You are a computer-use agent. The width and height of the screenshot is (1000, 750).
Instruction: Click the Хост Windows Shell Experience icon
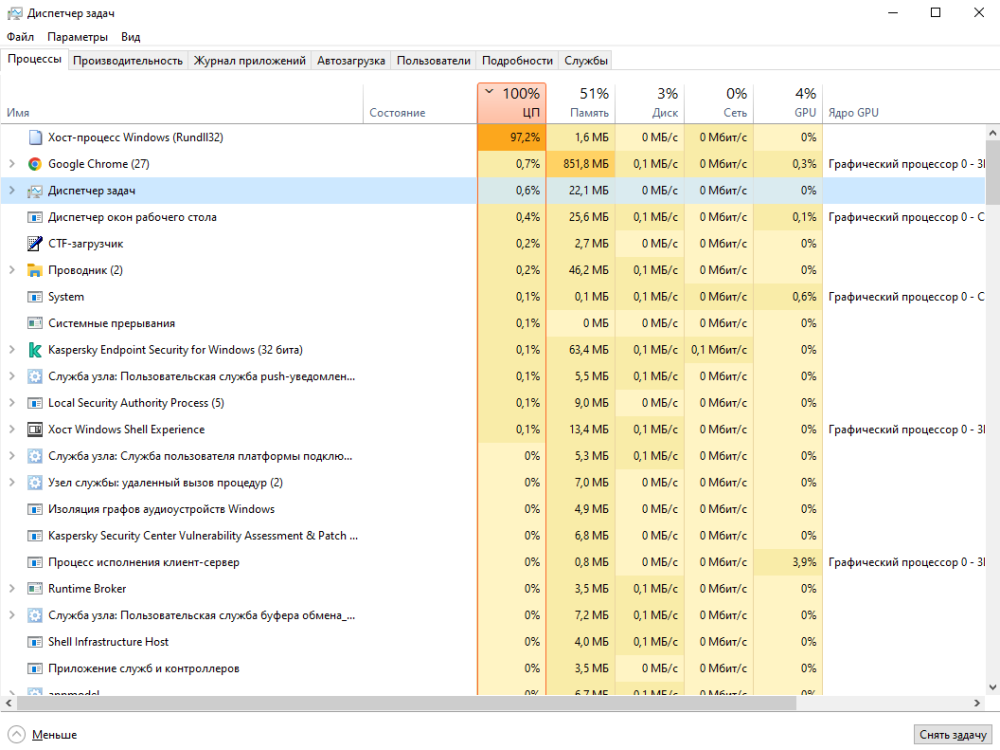(35, 429)
